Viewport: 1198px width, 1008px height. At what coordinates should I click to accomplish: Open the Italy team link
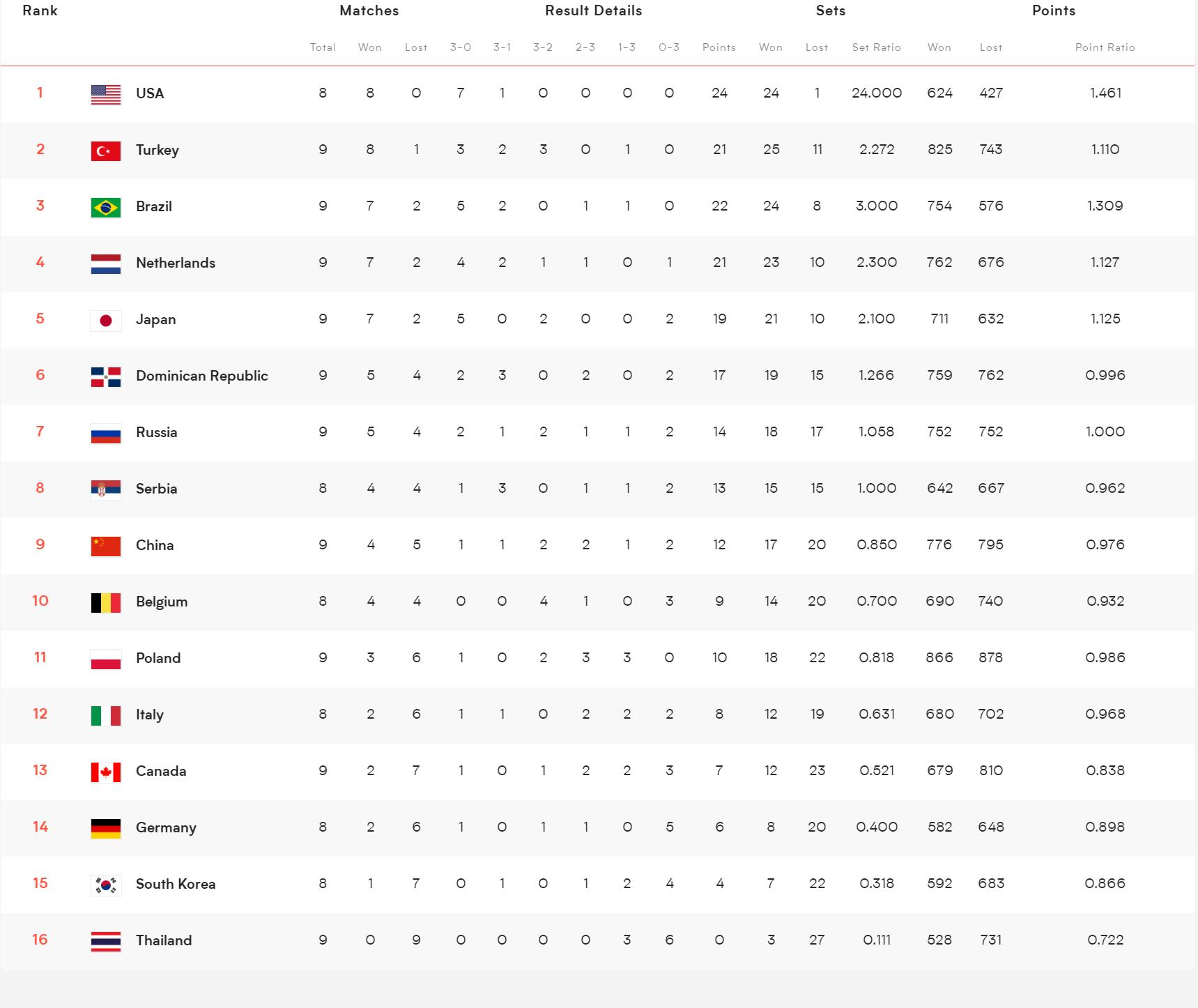point(149,715)
